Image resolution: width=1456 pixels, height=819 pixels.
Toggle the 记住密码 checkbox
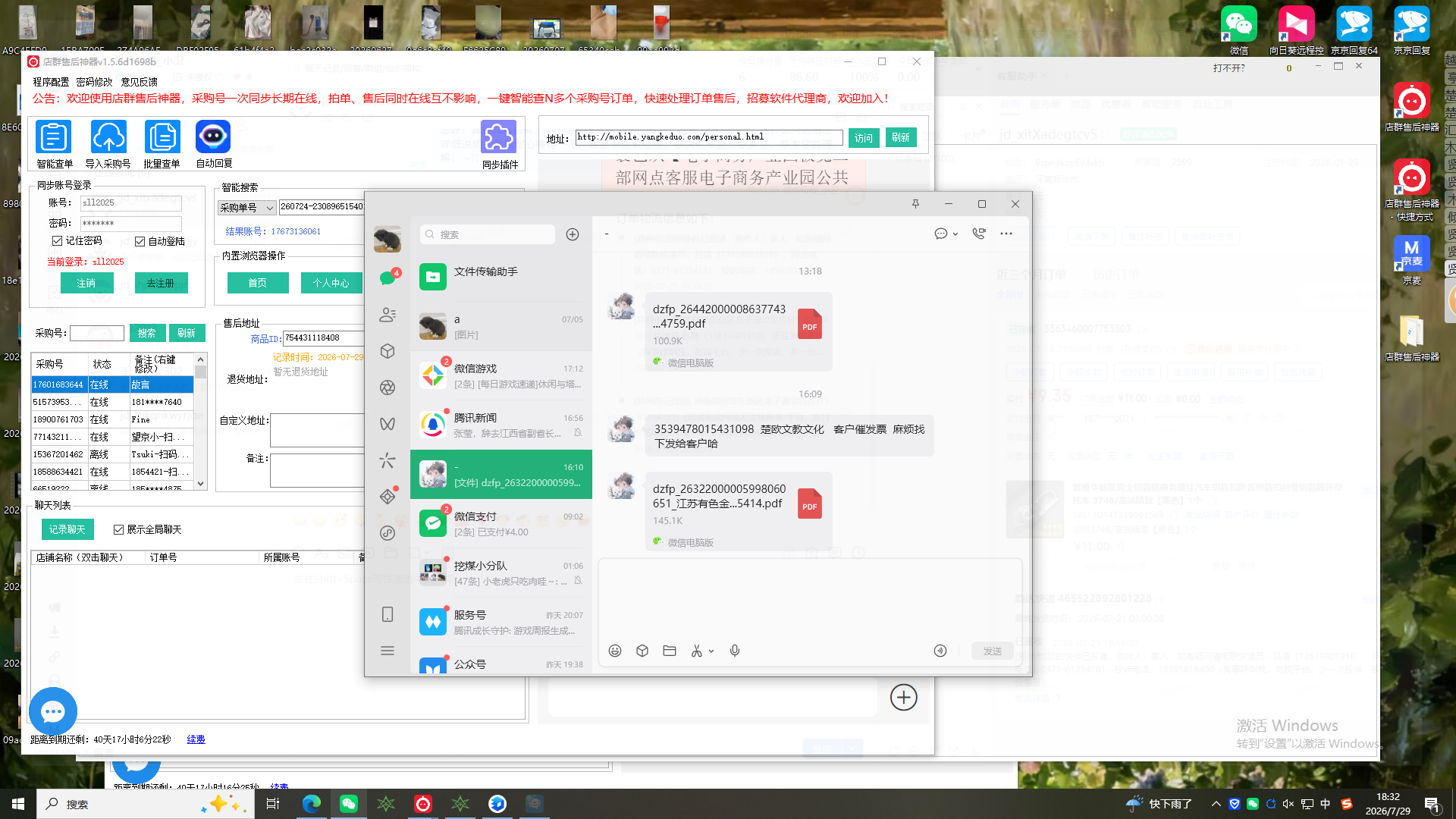coord(57,240)
